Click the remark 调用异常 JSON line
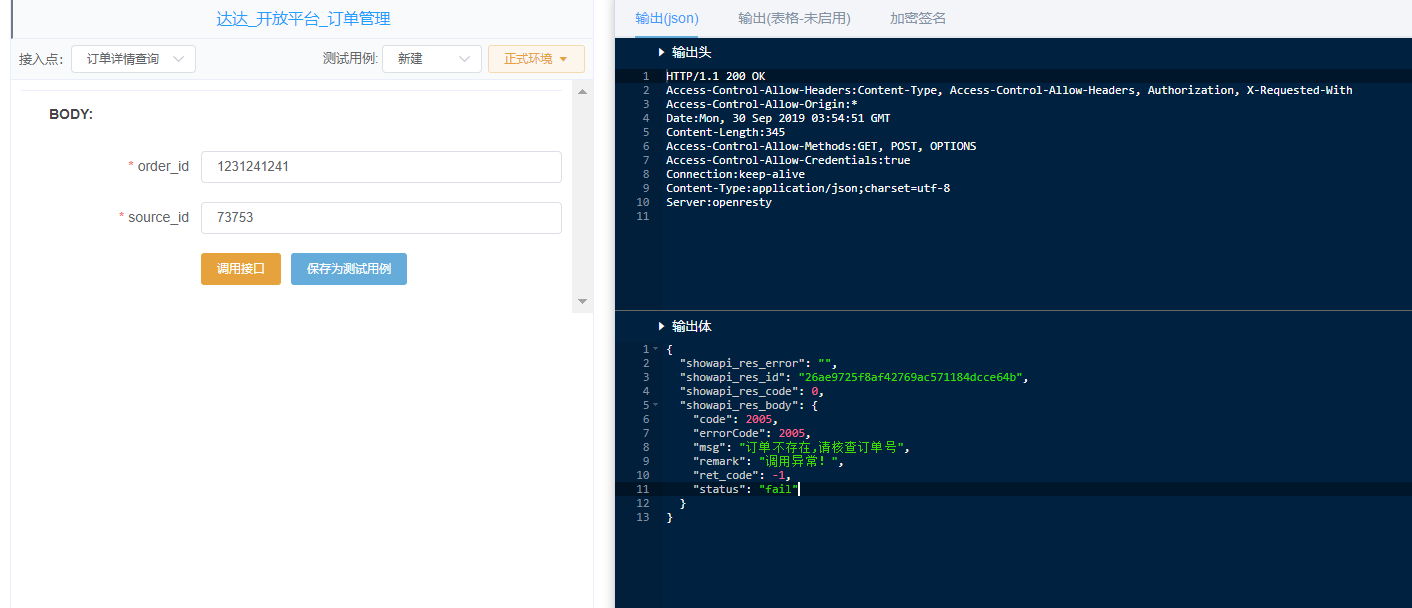1412x608 pixels. (768, 461)
